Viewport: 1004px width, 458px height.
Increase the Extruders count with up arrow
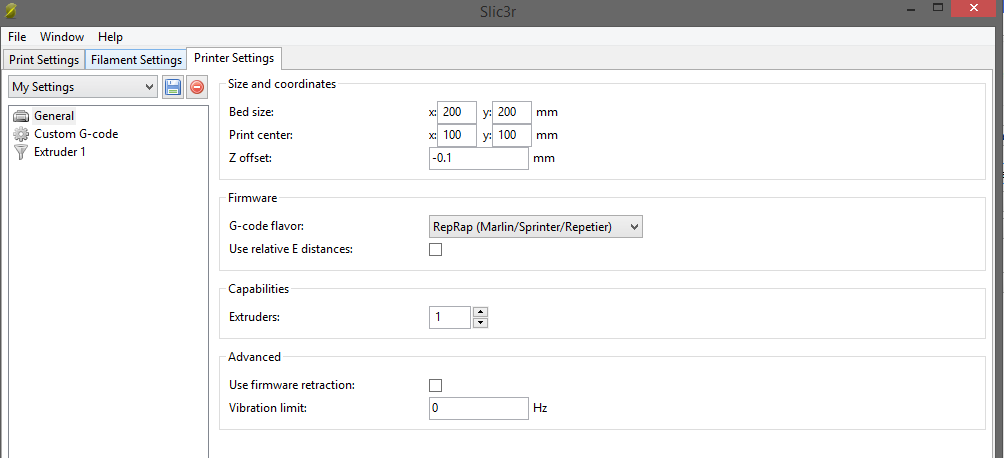point(480,312)
